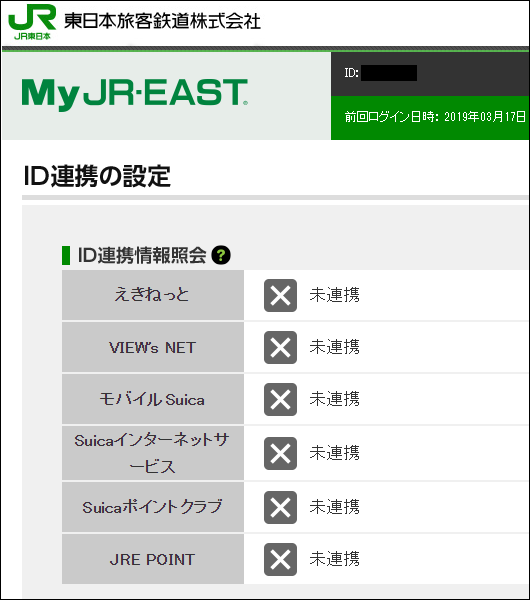This screenshot has height=600, width=530.
Task: Click 未連携 status beside えきねっと
Action: tap(334, 295)
